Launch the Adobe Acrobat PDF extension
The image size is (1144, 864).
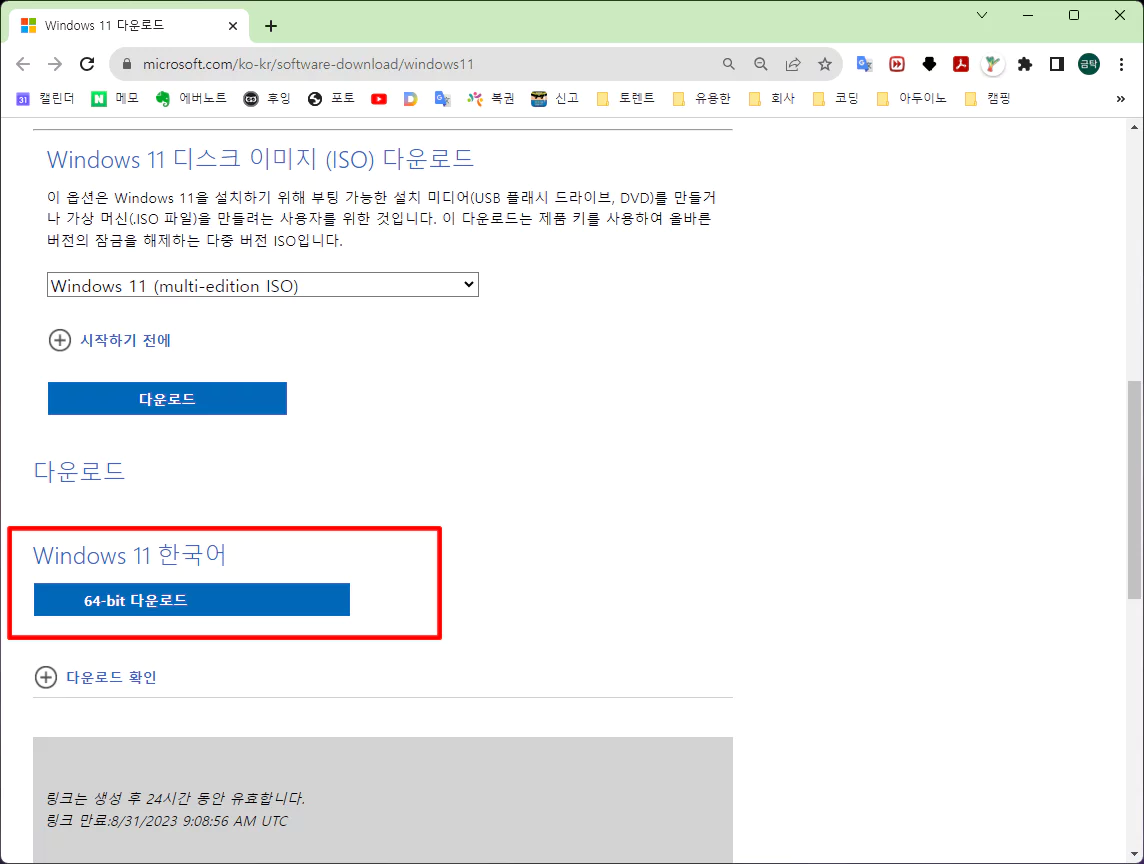pos(961,64)
